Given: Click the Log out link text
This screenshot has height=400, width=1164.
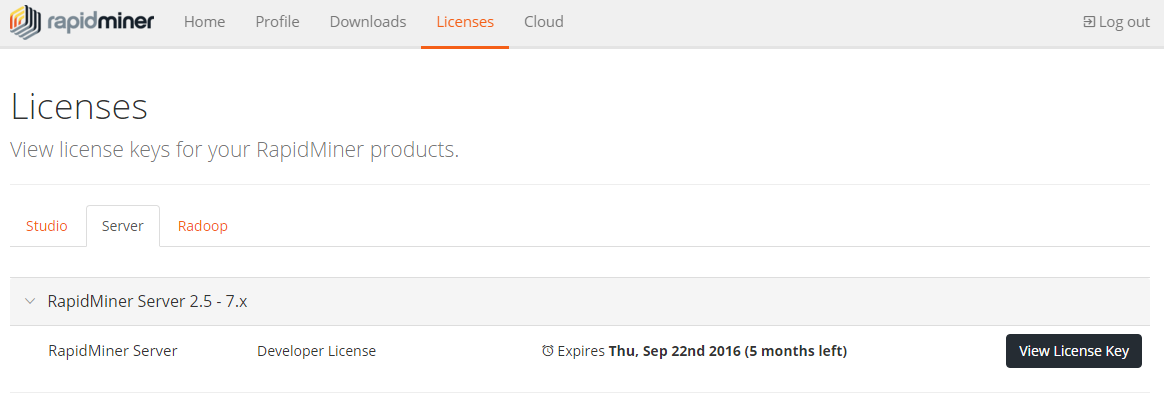Looking at the screenshot, I should click(x=1124, y=22).
